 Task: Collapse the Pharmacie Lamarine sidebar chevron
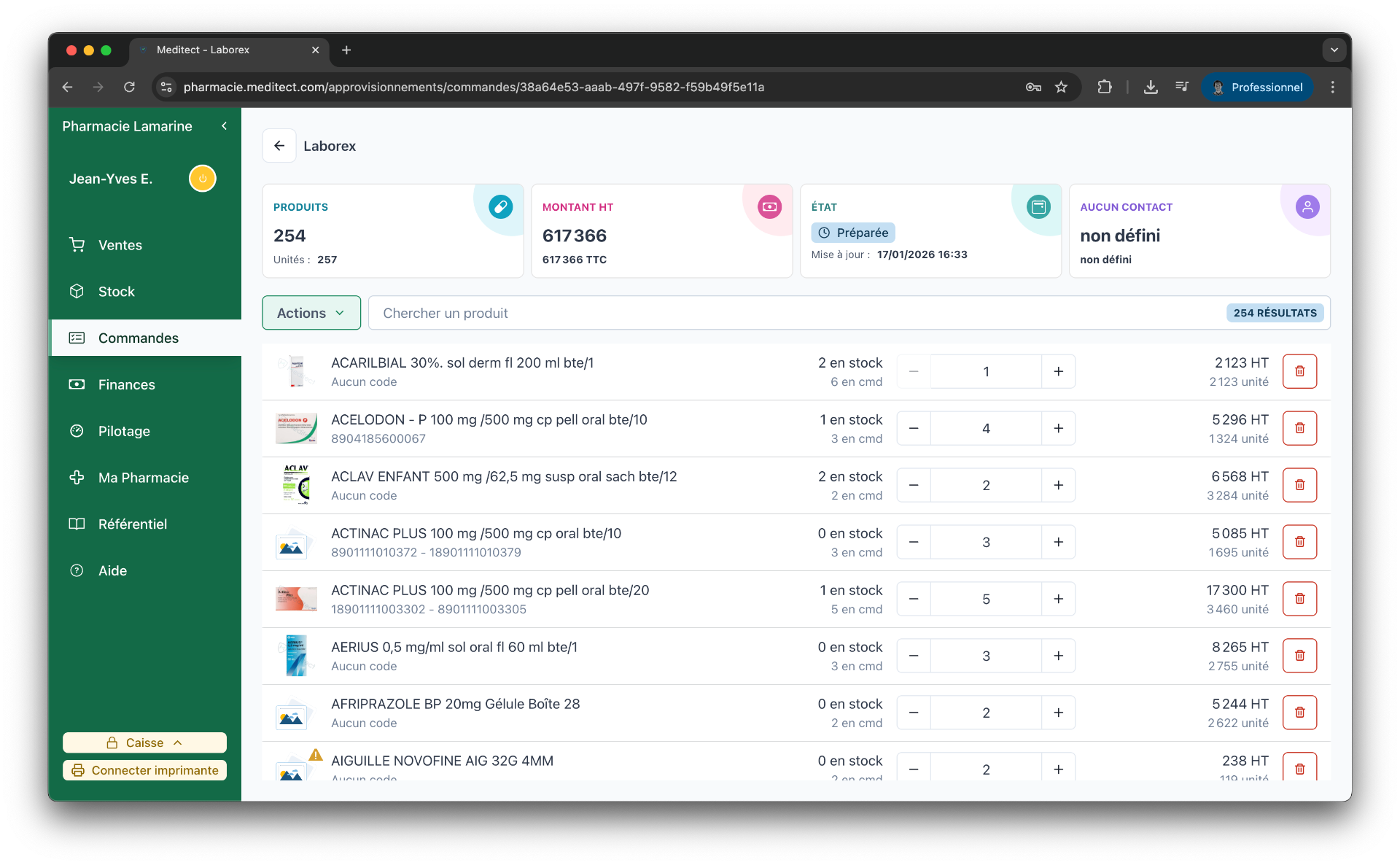[225, 126]
